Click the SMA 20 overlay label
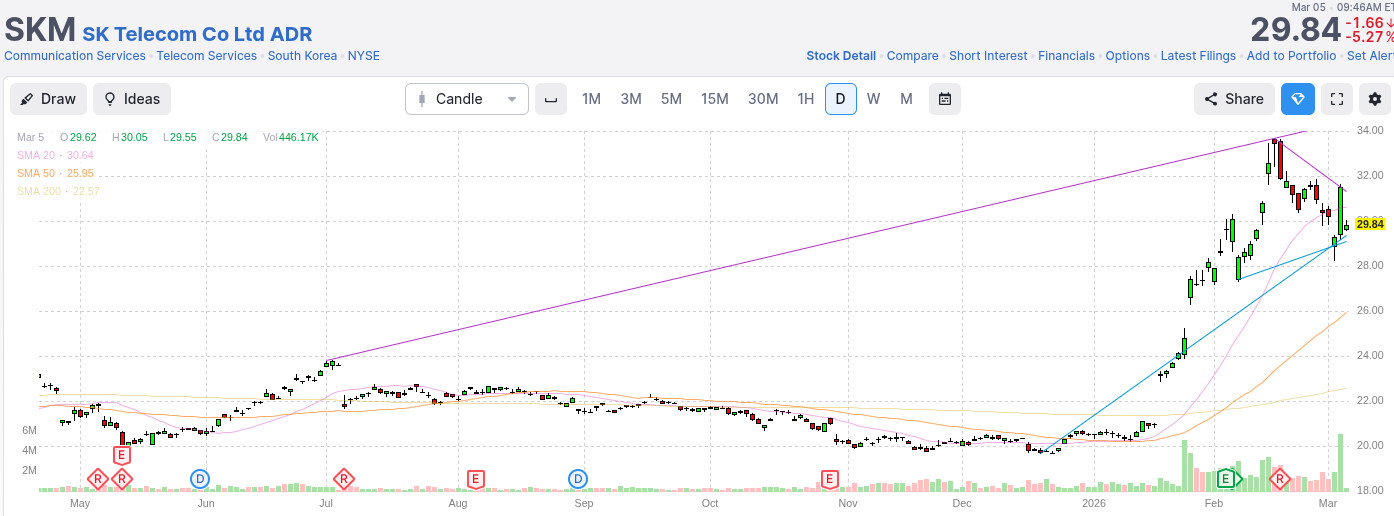 pyautogui.click(x=55, y=155)
